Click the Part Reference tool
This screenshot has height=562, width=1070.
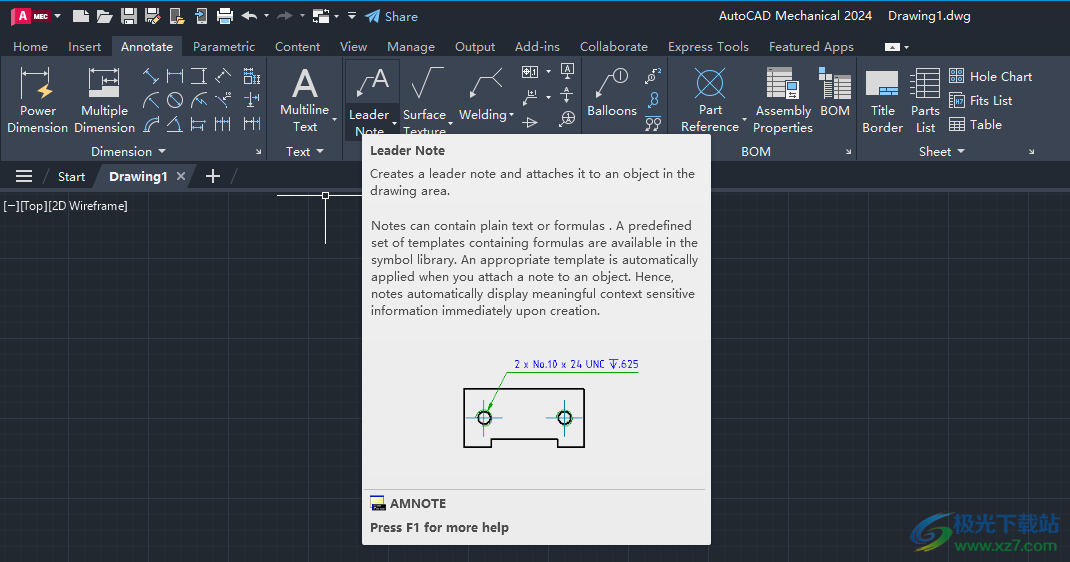coord(710,100)
